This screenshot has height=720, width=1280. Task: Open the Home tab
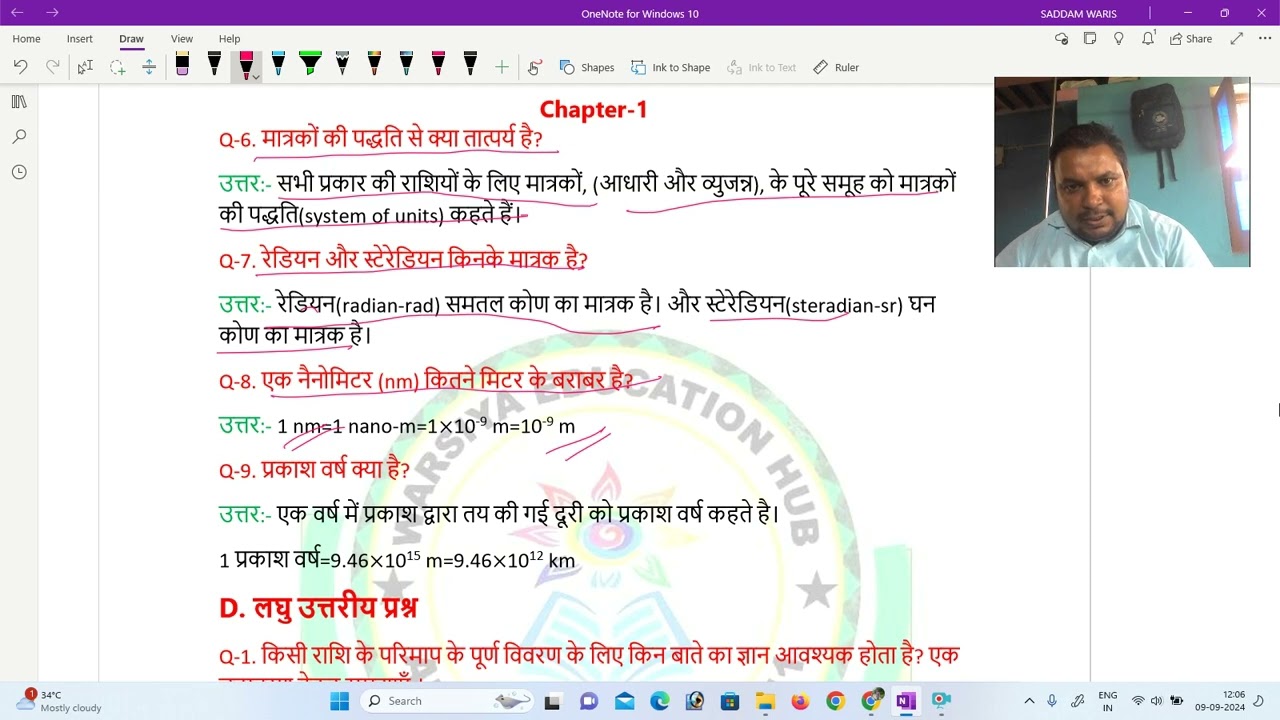pyautogui.click(x=27, y=38)
